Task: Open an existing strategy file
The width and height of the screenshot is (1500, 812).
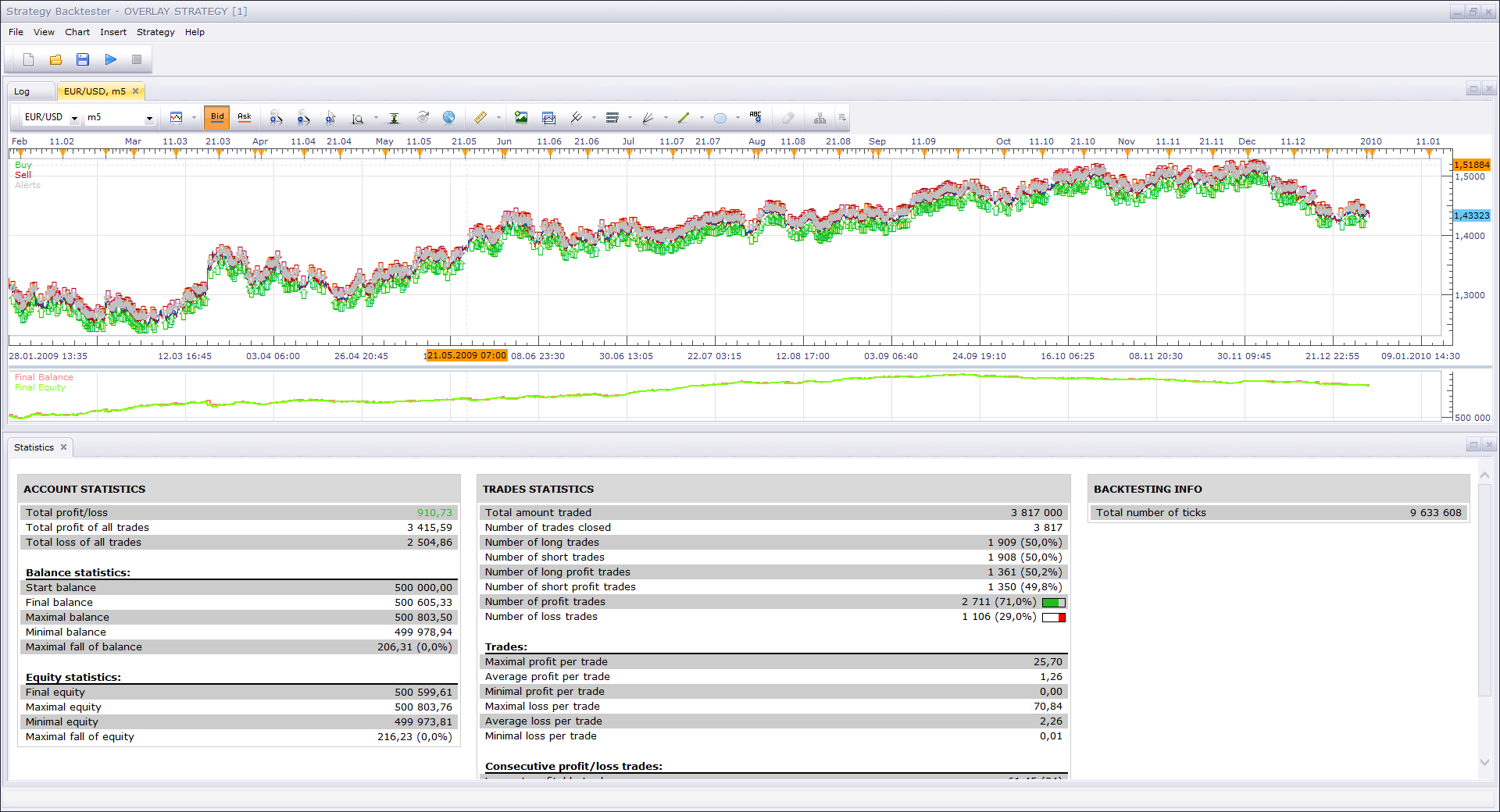Action: (55, 59)
